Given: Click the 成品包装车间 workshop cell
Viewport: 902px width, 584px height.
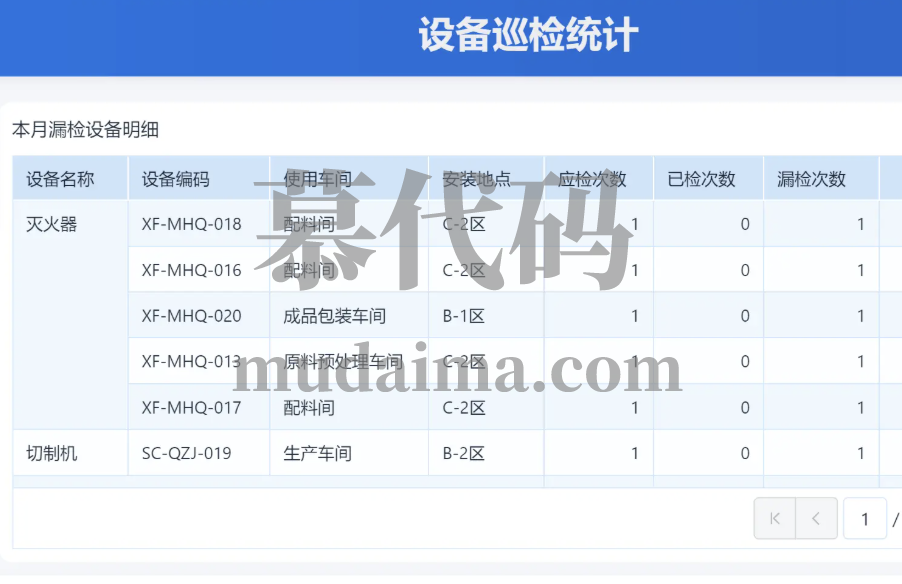Looking at the screenshot, I should (335, 316).
